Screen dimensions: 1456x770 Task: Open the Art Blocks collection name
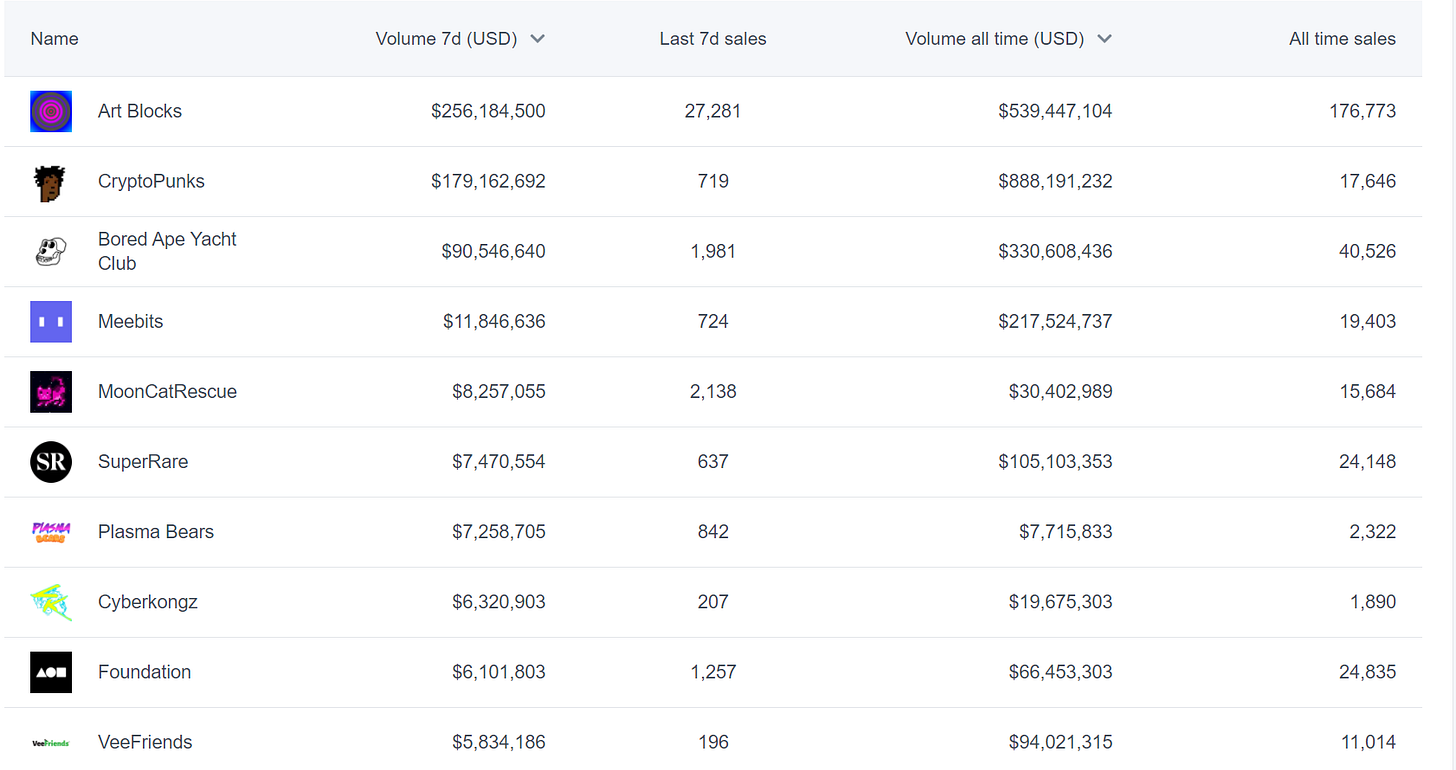pyautogui.click(x=140, y=111)
